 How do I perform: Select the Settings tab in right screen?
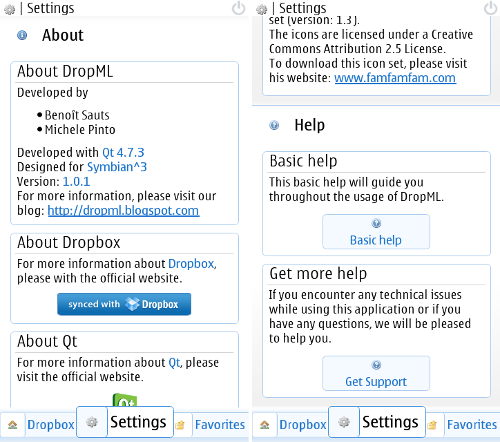pyautogui.click(x=377, y=422)
